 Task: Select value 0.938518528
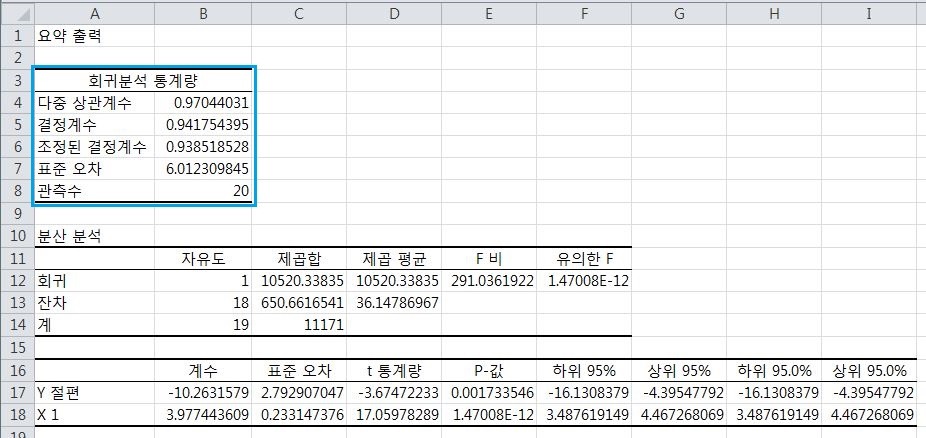pyautogui.click(x=203, y=146)
